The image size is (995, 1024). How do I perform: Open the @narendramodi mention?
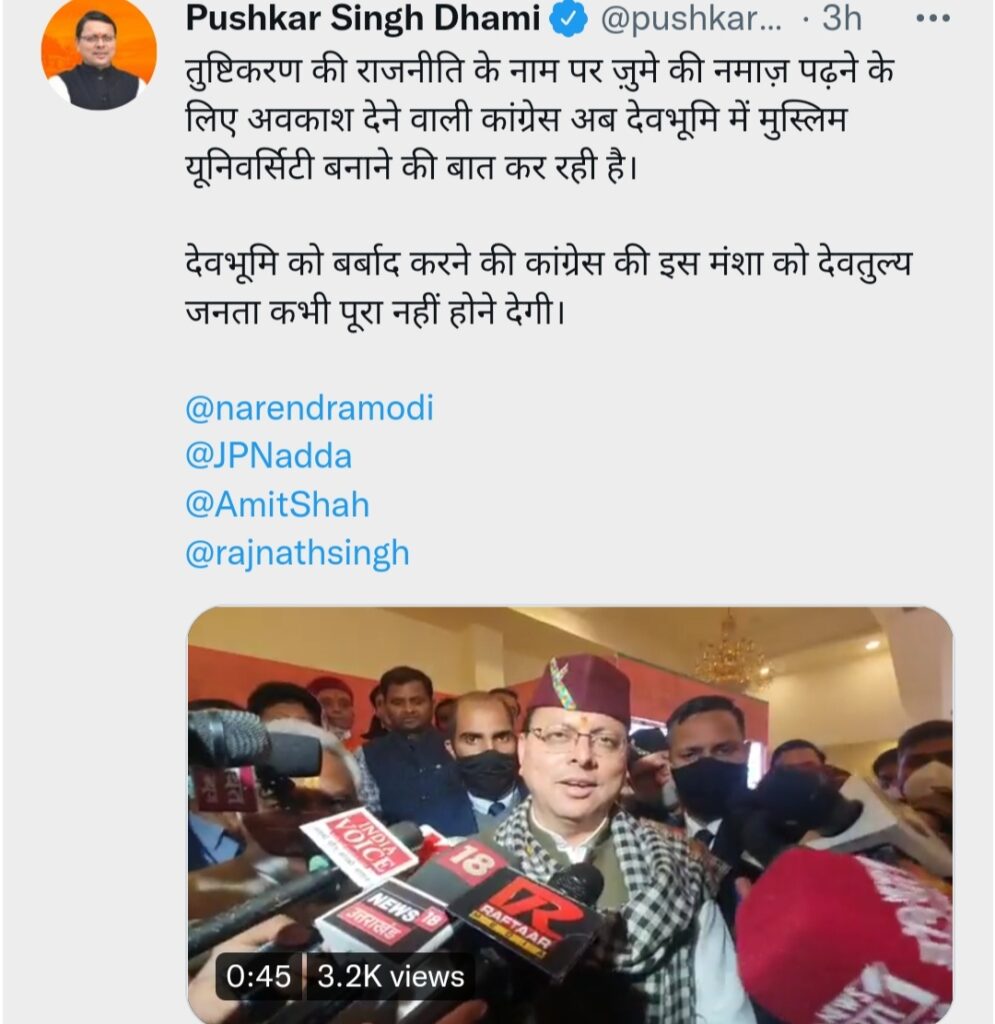click(309, 408)
